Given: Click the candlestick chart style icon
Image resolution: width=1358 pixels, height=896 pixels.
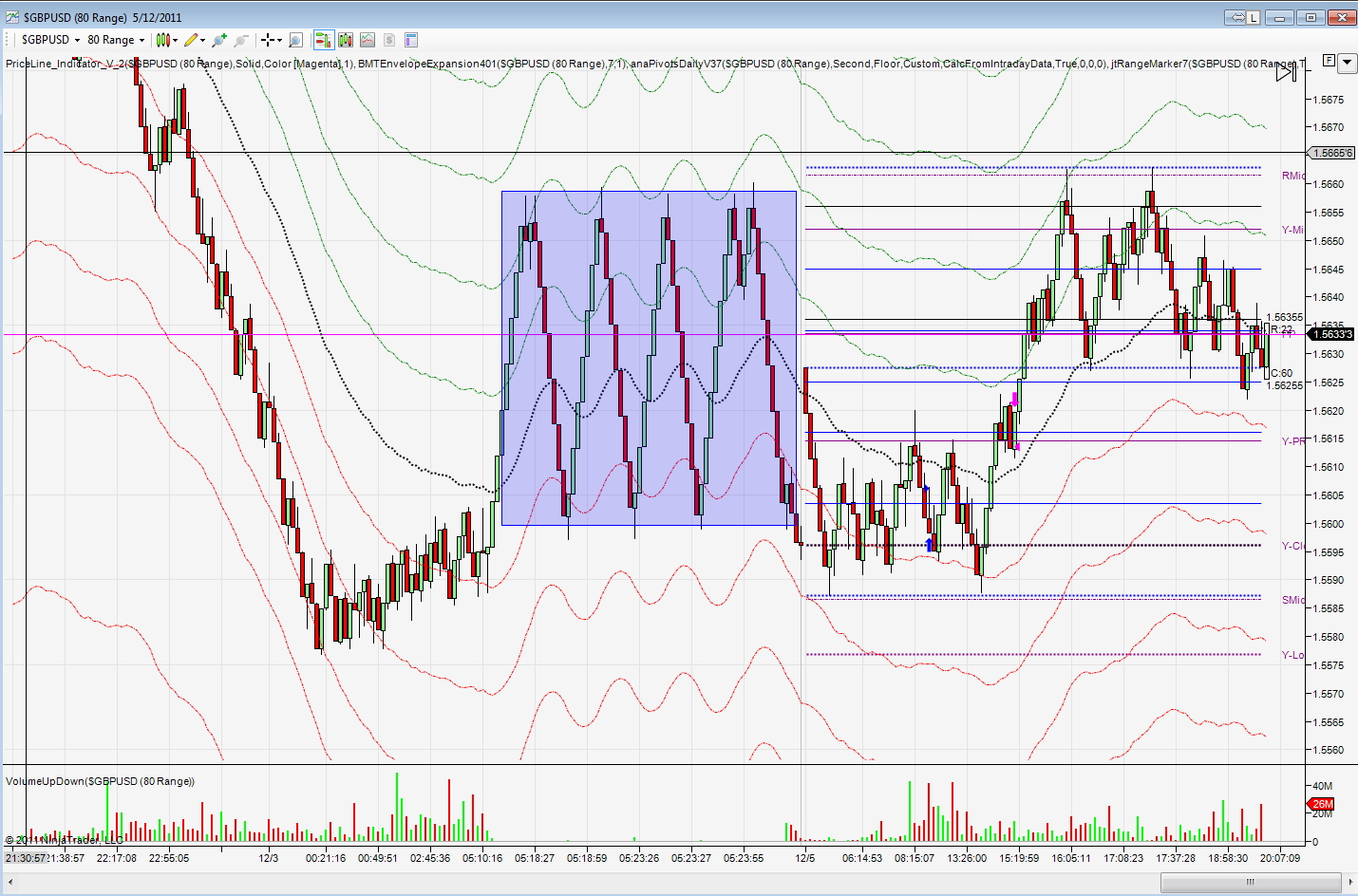Looking at the screenshot, I should [x=162, y=40].
